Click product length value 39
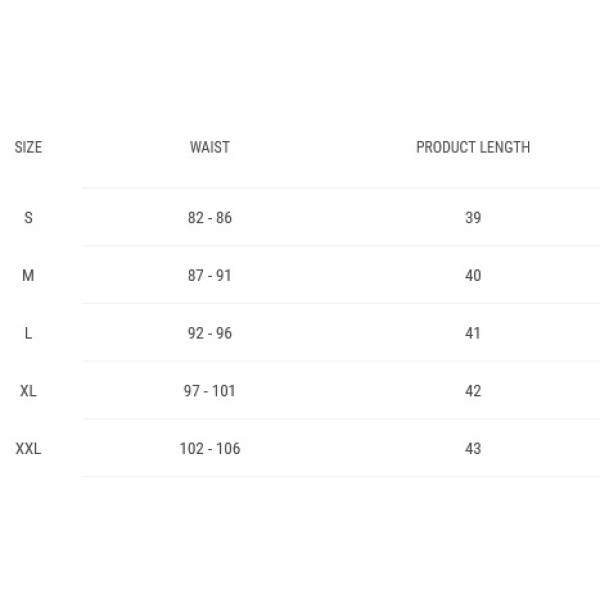This screenshot has width=600, height=600. pos(473,218)
